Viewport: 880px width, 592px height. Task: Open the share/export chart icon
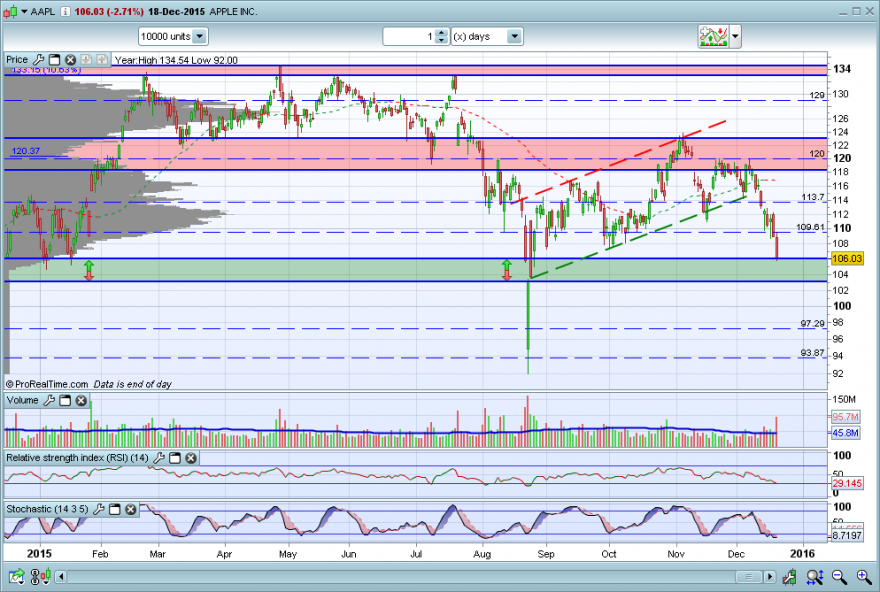[x=16, y=576]
